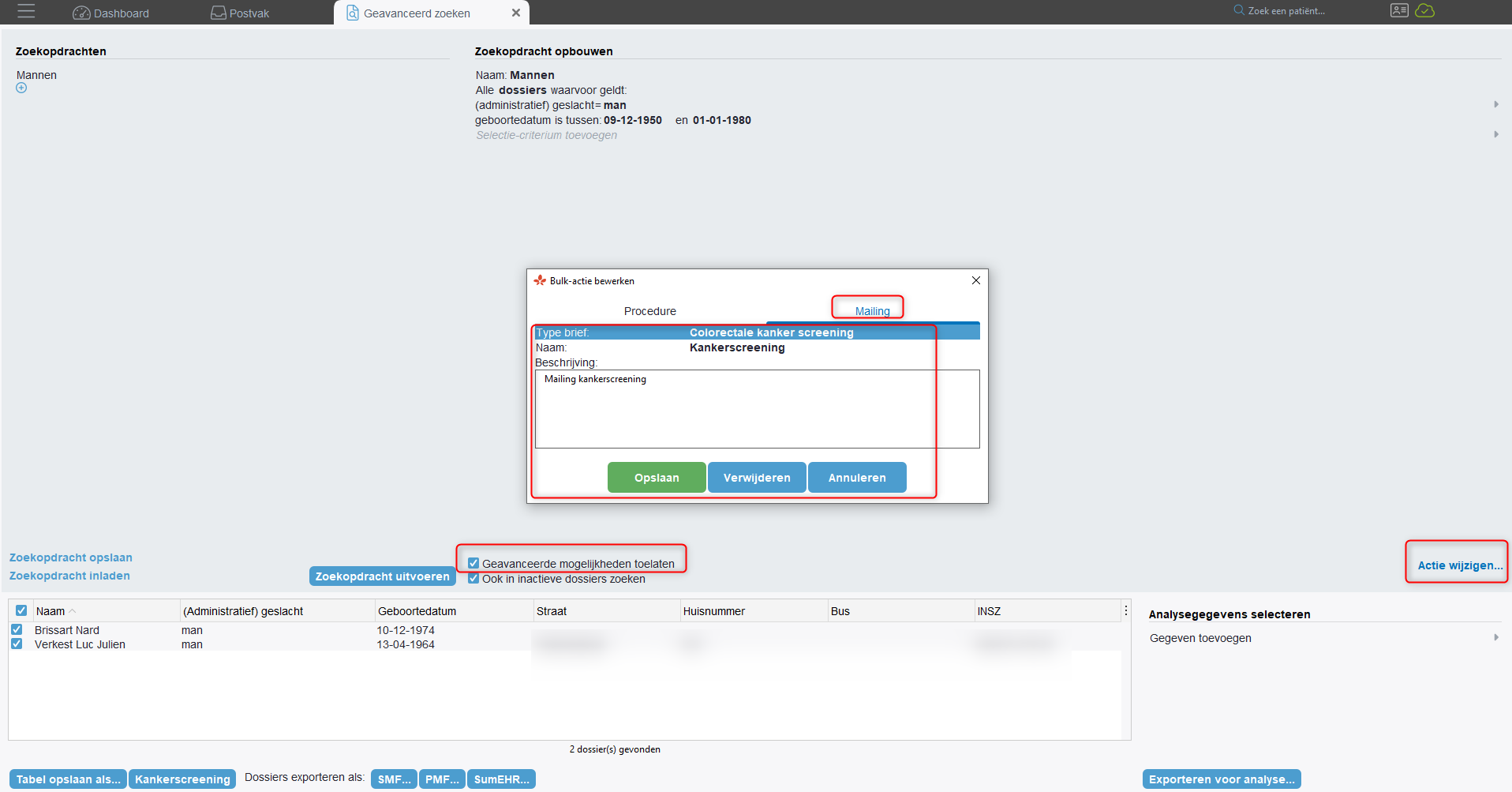Switch to the Dashboard tab
1512x792 pixels.
coord(111,13)
